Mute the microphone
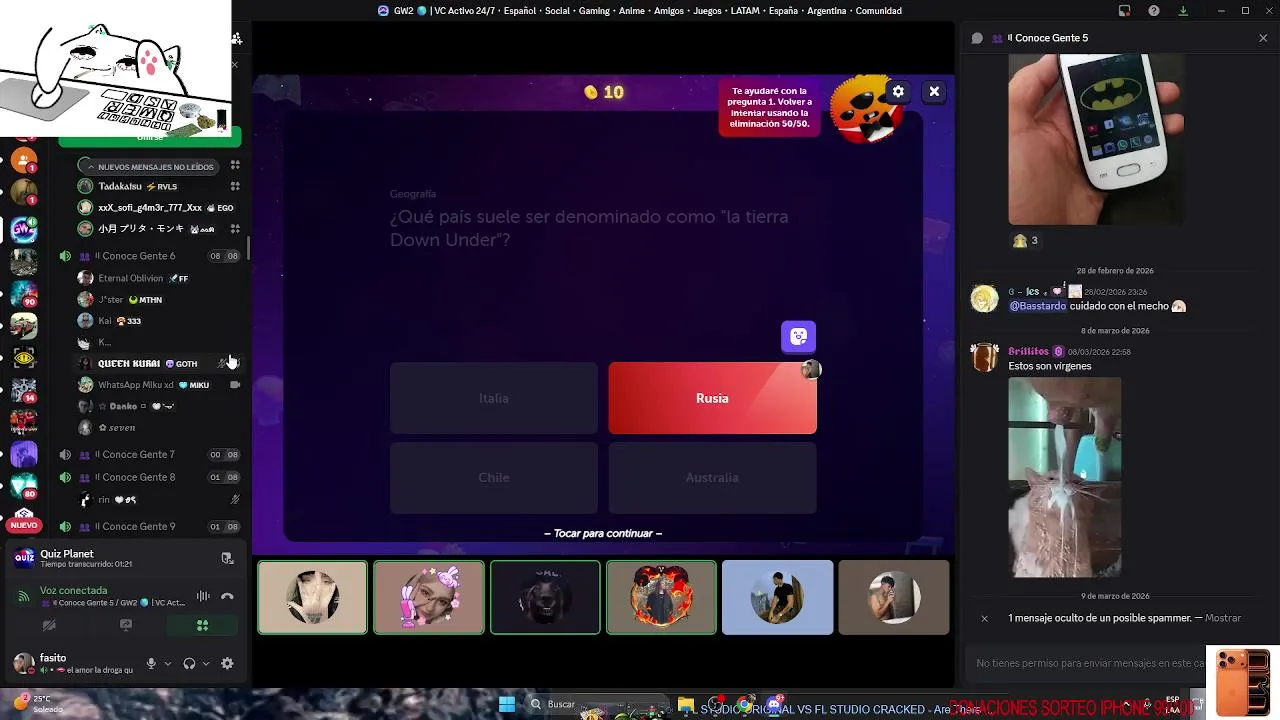This screenshot has height=720, width=1280. tap(151, 663)
